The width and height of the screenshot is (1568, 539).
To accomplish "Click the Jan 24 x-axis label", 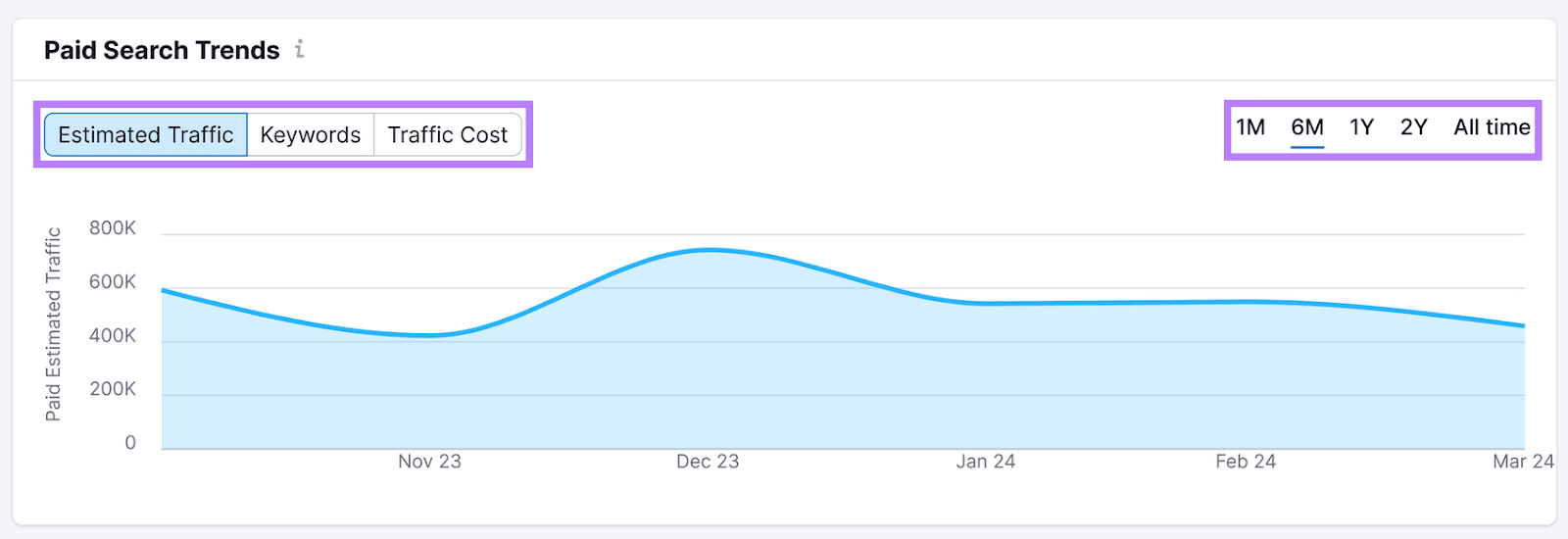I will [986, 462].
